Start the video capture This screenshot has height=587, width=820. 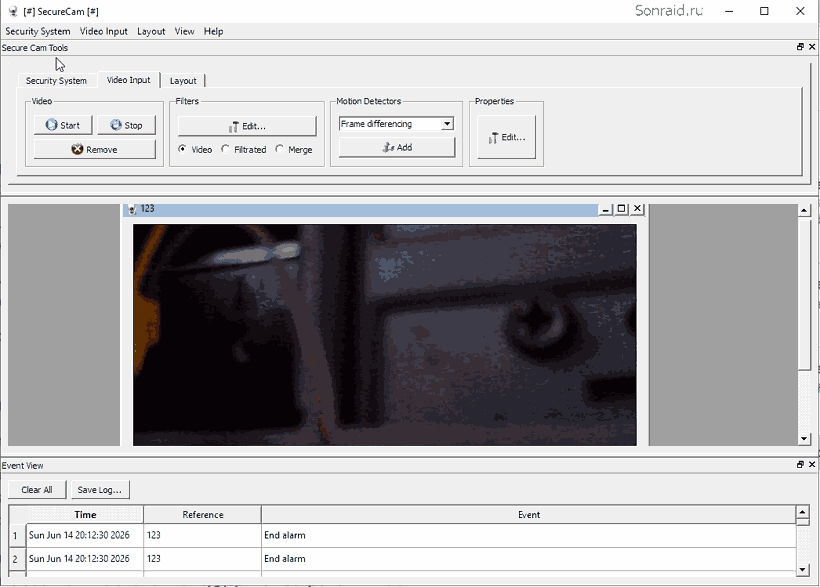[63, 125]
